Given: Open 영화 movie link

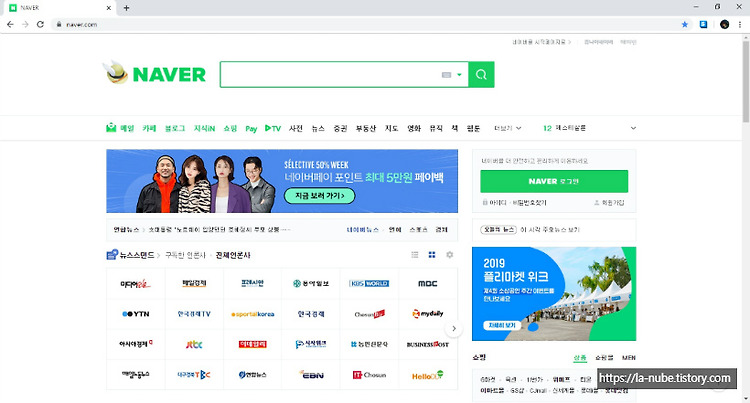Looking at the screenshot, I should (x=414, y=128).
